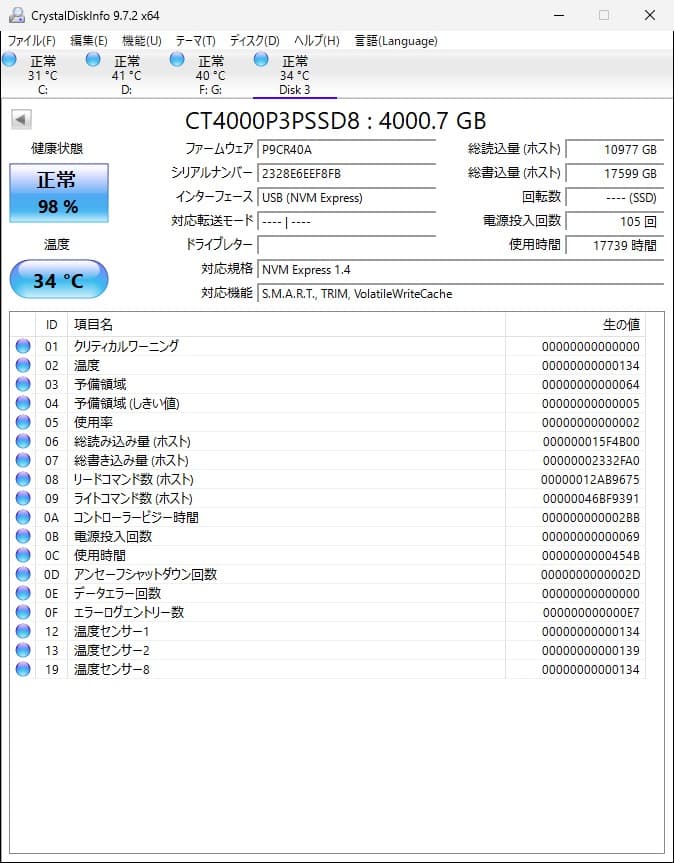Click the 項目名 column header
674x863 pixels.
pos(286,325)
